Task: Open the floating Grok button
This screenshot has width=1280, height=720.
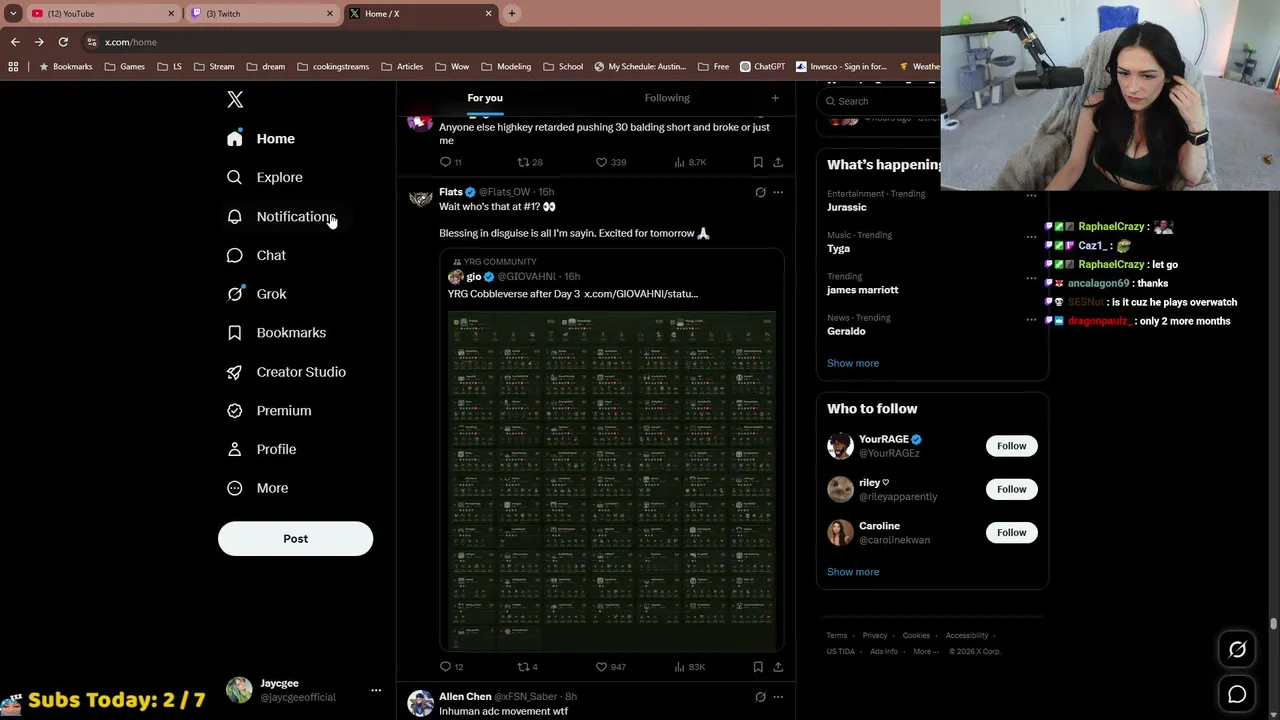Action: [x=1237, y=650]
